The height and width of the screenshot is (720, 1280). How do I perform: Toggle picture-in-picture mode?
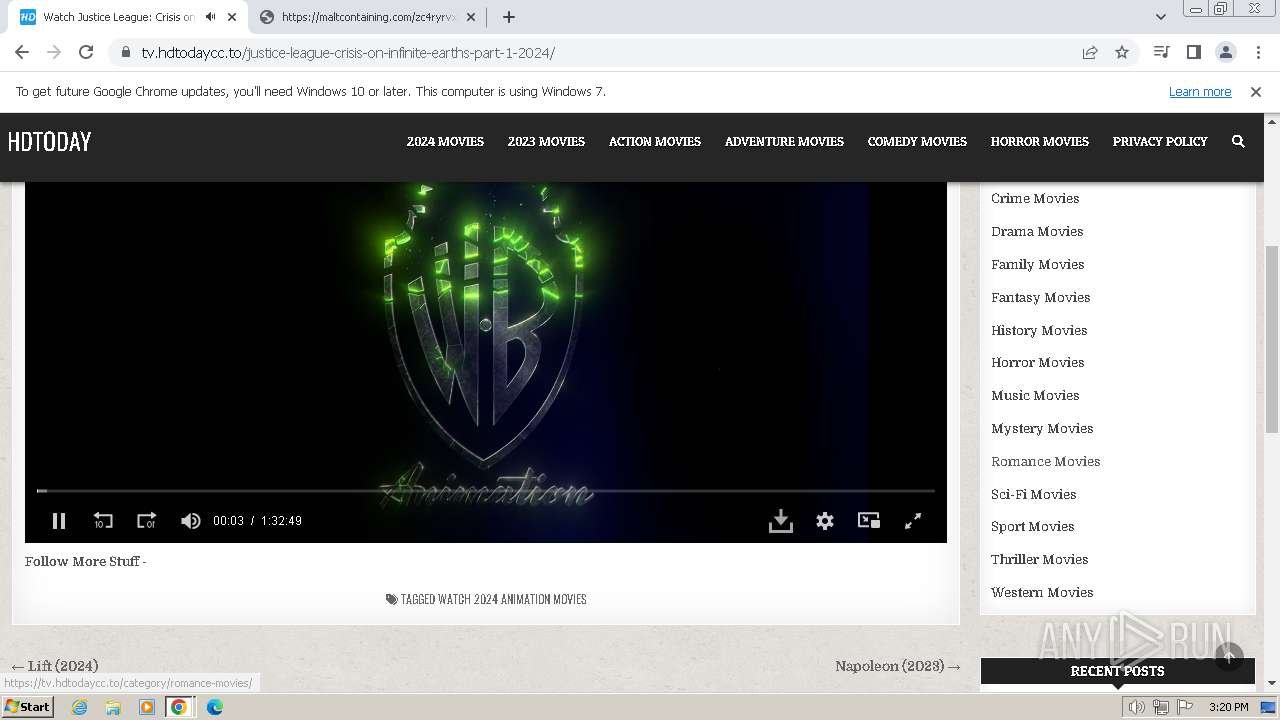point(869,520)
